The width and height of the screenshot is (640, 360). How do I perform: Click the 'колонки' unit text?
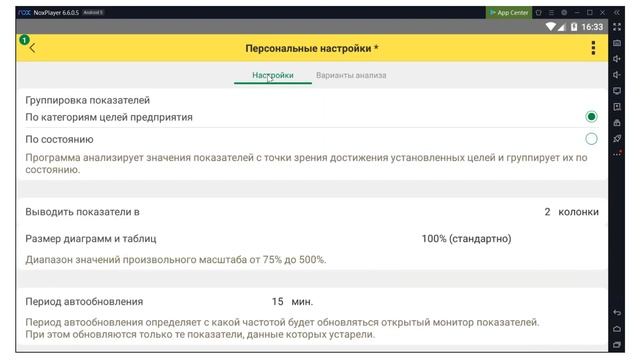click(x=578, y=212)
